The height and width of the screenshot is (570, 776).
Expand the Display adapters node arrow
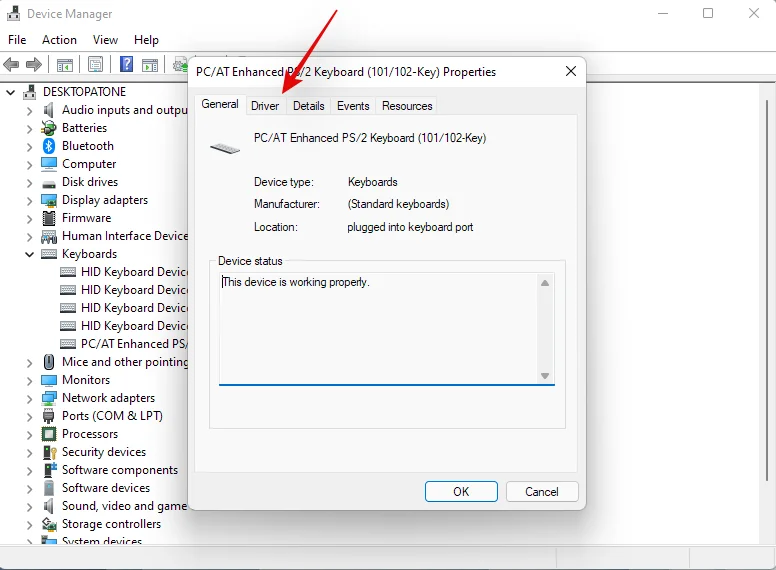30,201
